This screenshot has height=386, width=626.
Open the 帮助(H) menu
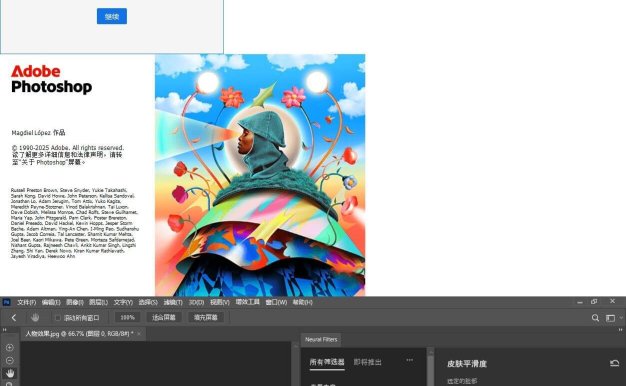302,302
